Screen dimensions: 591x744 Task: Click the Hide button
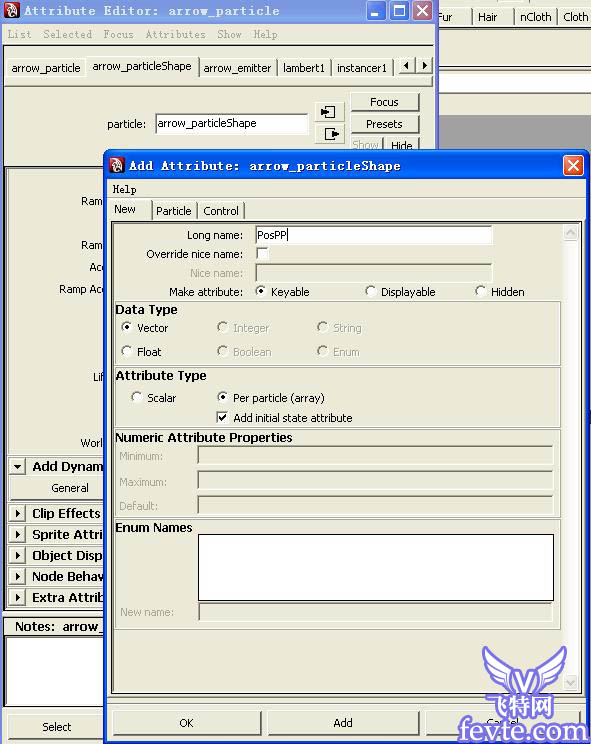pyautogui.click(x=402, y=145)
